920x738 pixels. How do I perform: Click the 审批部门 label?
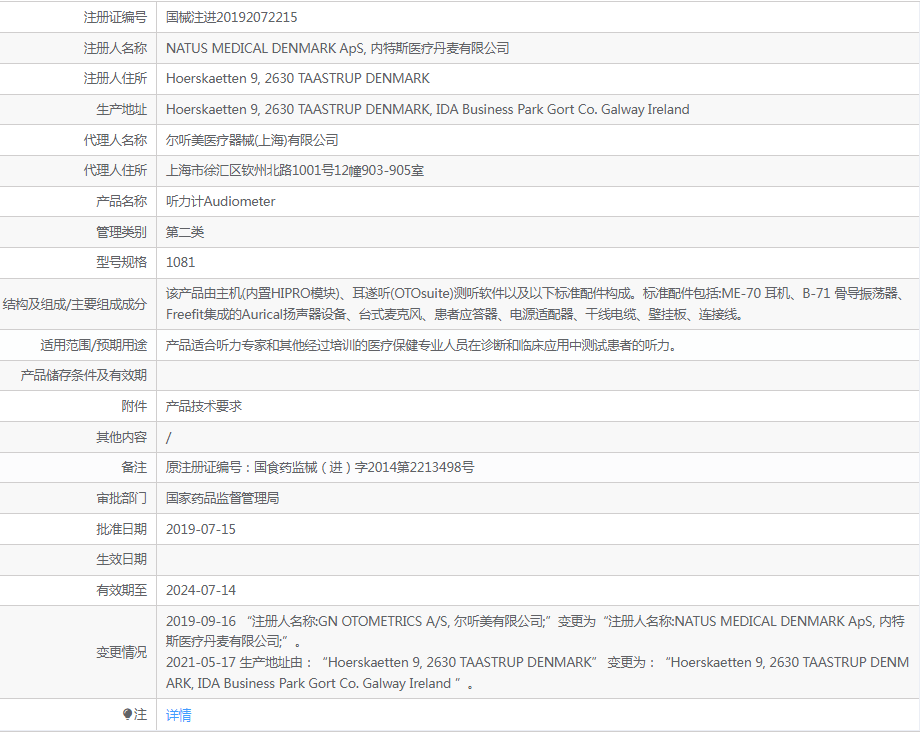121,498
